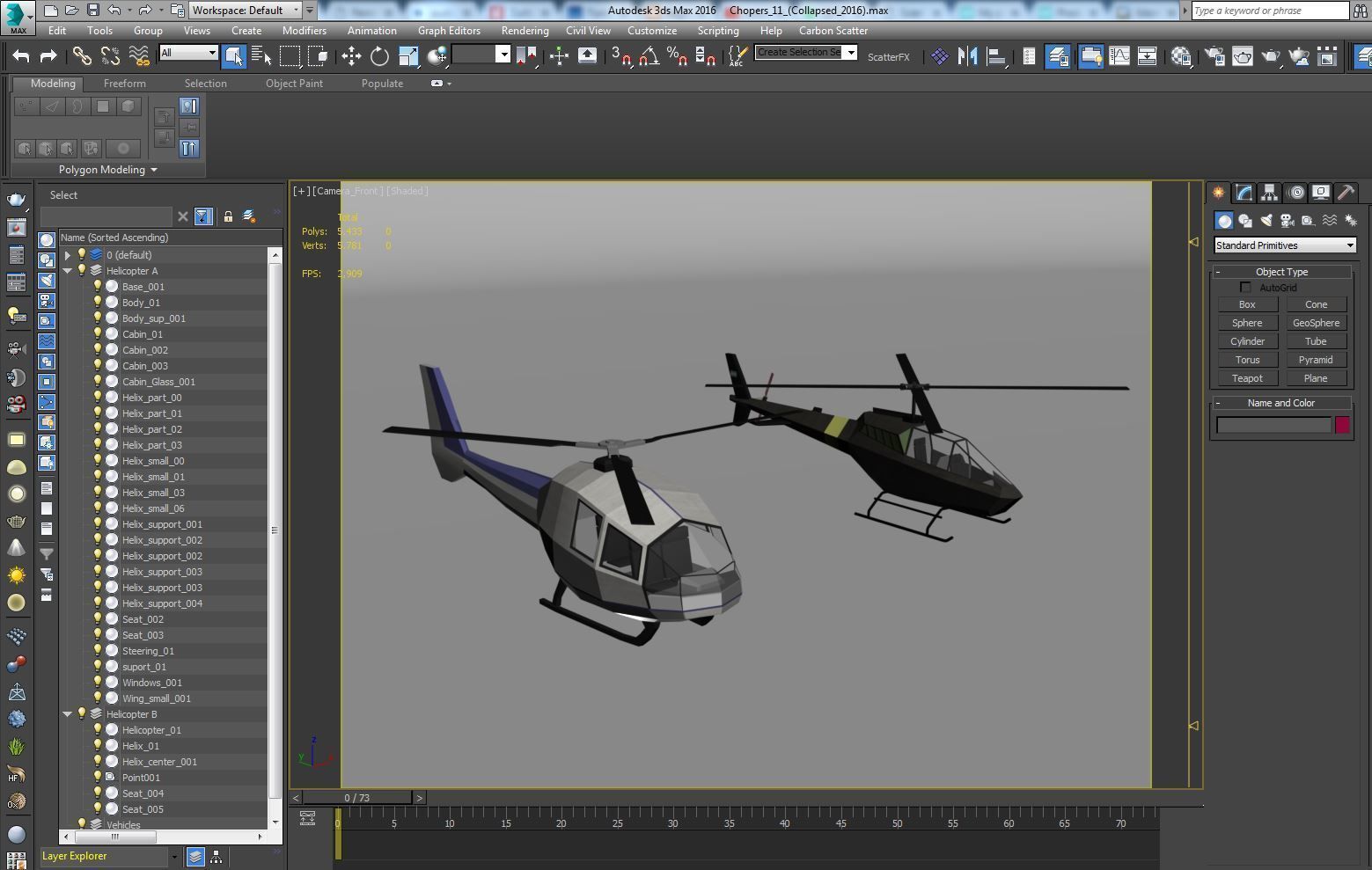Hide the Cabin_Glass_001 object via lightbulb

click(98, 382)
